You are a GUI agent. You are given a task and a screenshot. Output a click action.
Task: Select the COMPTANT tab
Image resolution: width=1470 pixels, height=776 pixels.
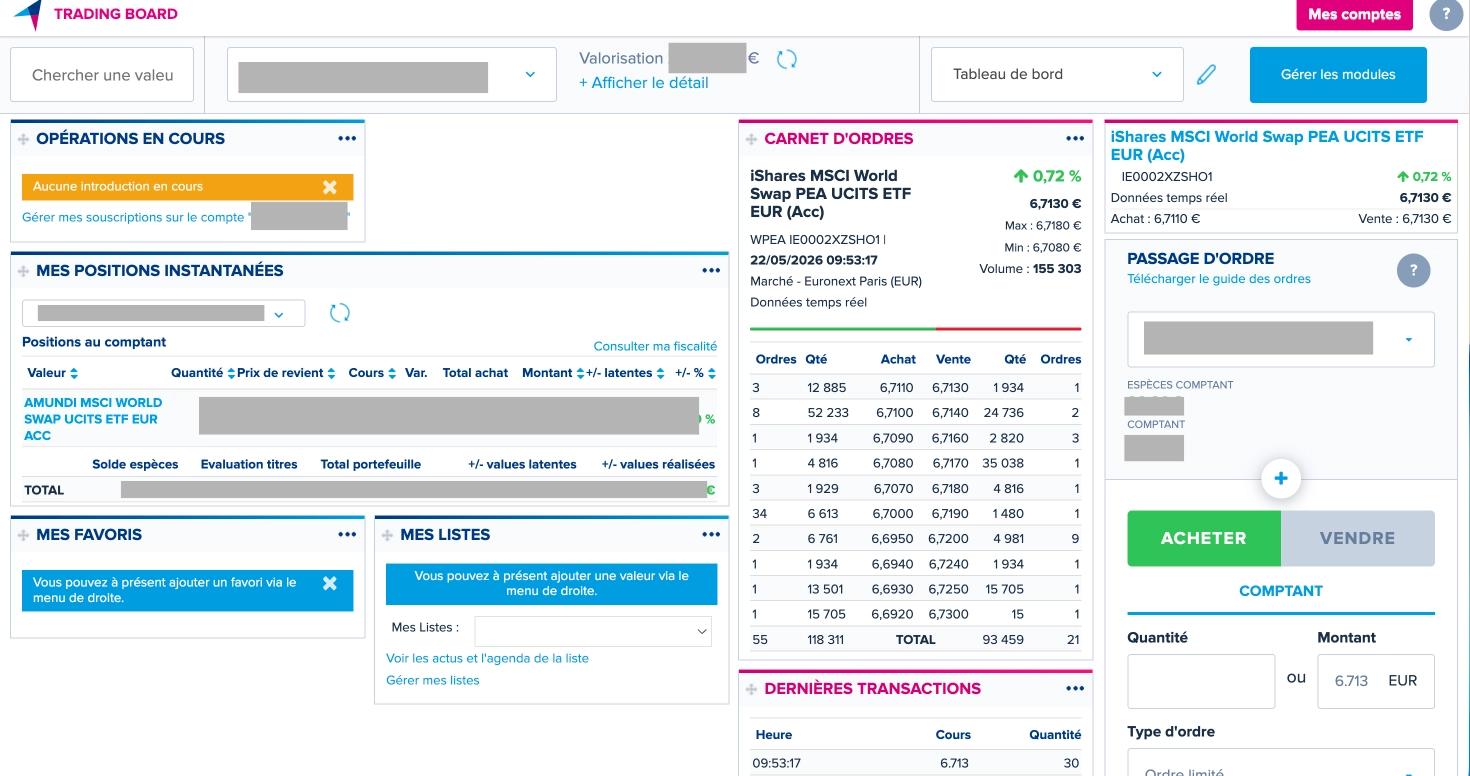click(x=1281, y=591)
